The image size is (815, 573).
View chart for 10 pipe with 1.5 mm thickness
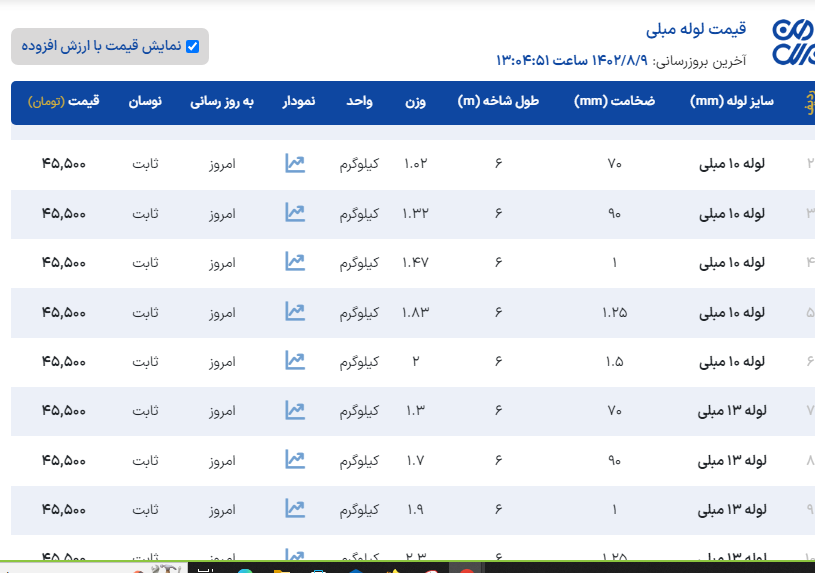(x=294, y=360)
